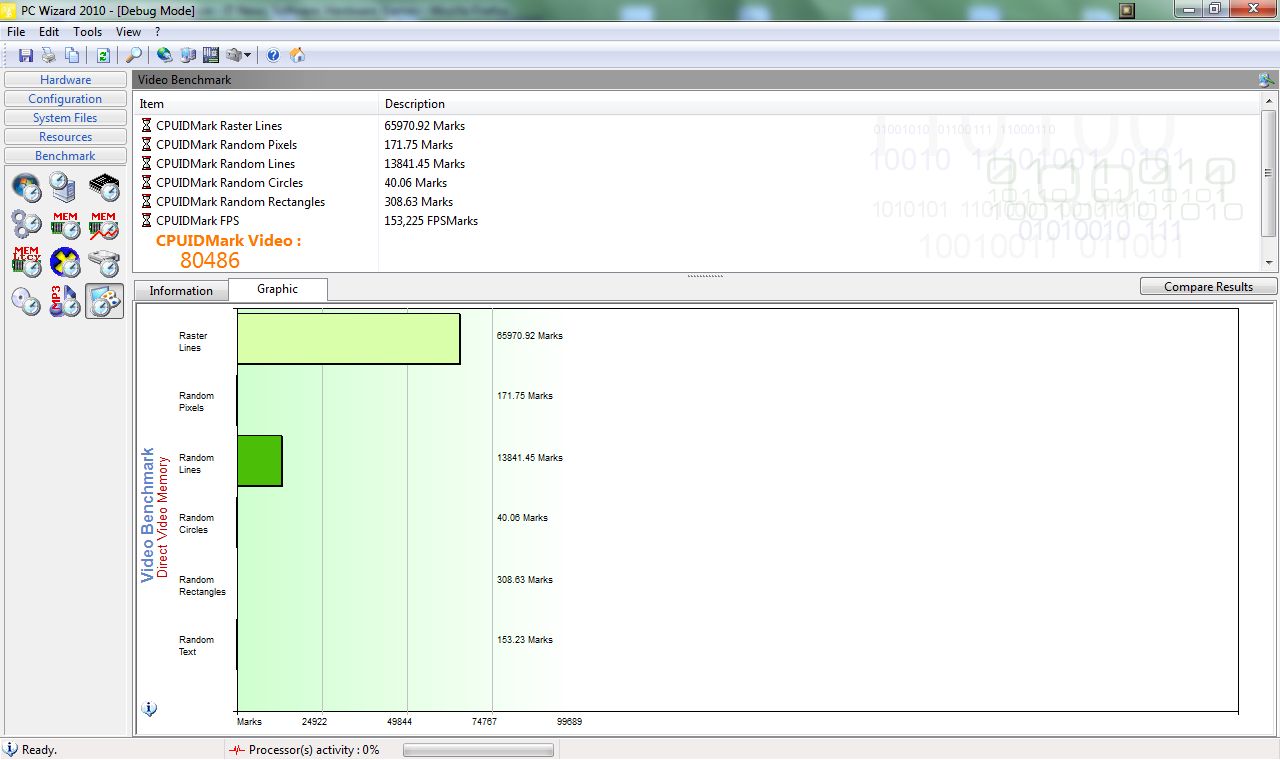Click the Item column header
Screen dimensions: 1280x760
(x=256, y=104)
